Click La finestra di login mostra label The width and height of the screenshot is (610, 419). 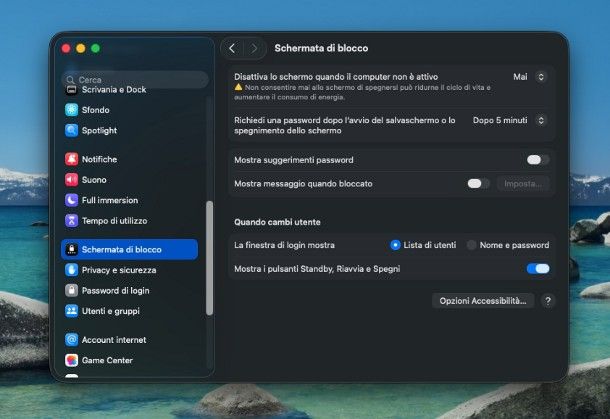tap(284, 245)
